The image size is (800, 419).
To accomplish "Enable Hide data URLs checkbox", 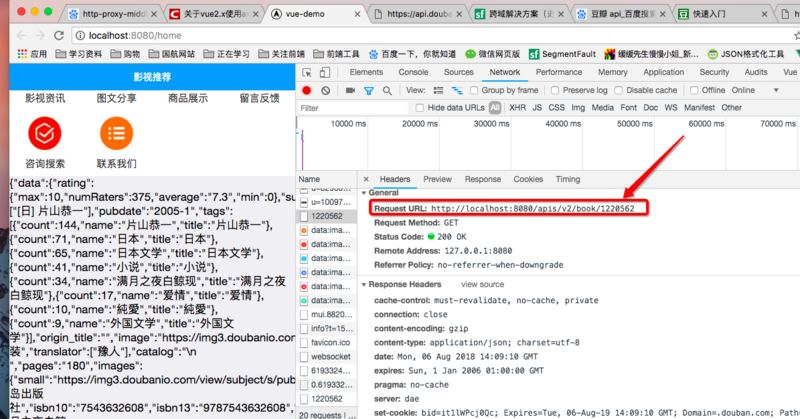I will [419, 108].
